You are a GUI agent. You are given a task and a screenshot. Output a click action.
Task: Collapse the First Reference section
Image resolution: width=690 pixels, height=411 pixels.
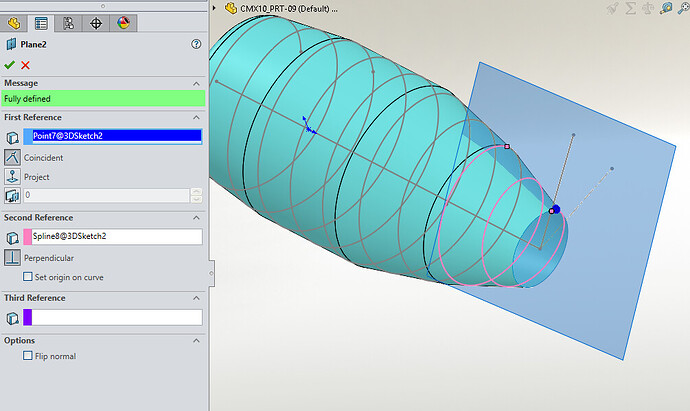coord(196,117)
